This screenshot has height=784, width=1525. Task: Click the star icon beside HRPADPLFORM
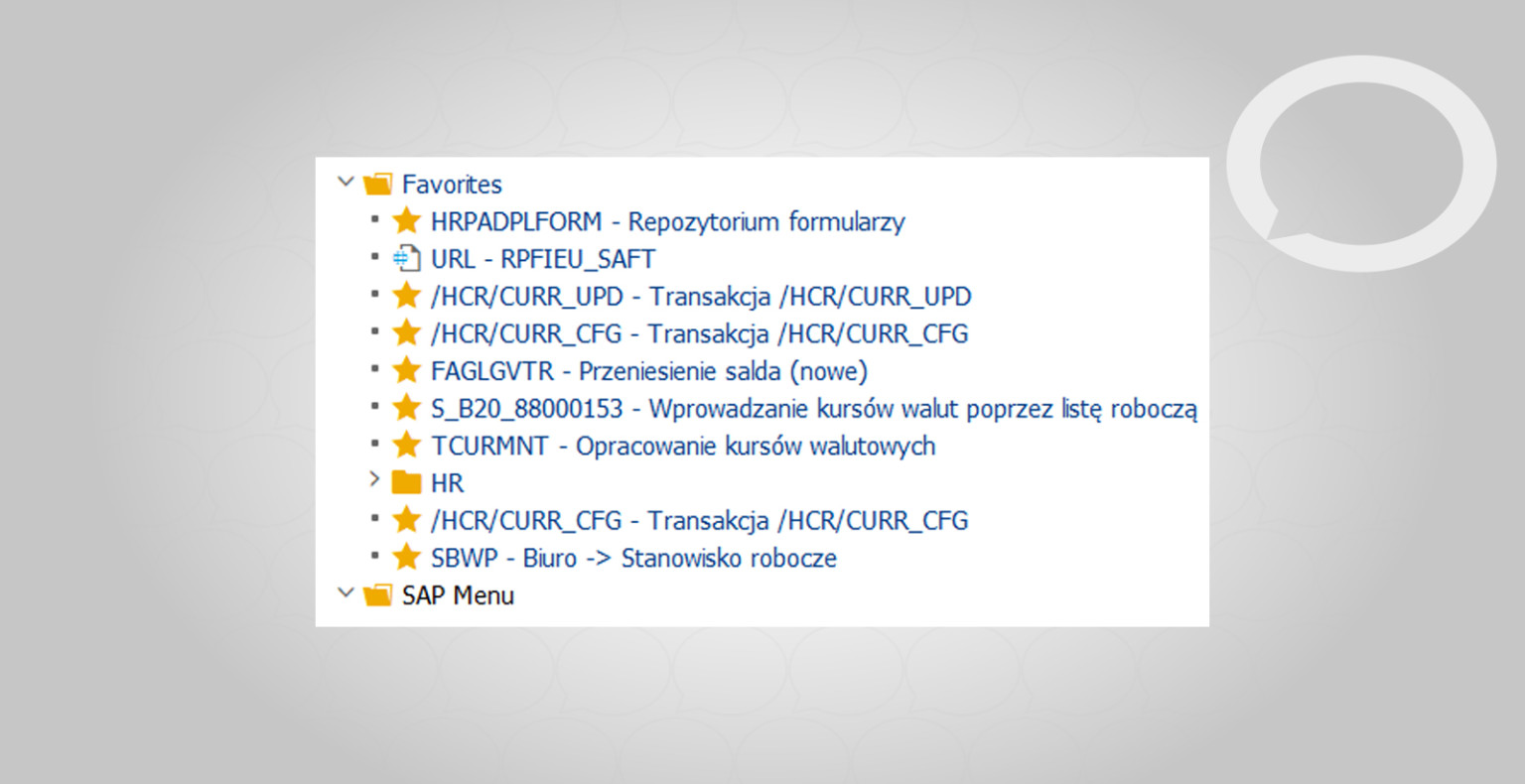click(x=406, y=220)
